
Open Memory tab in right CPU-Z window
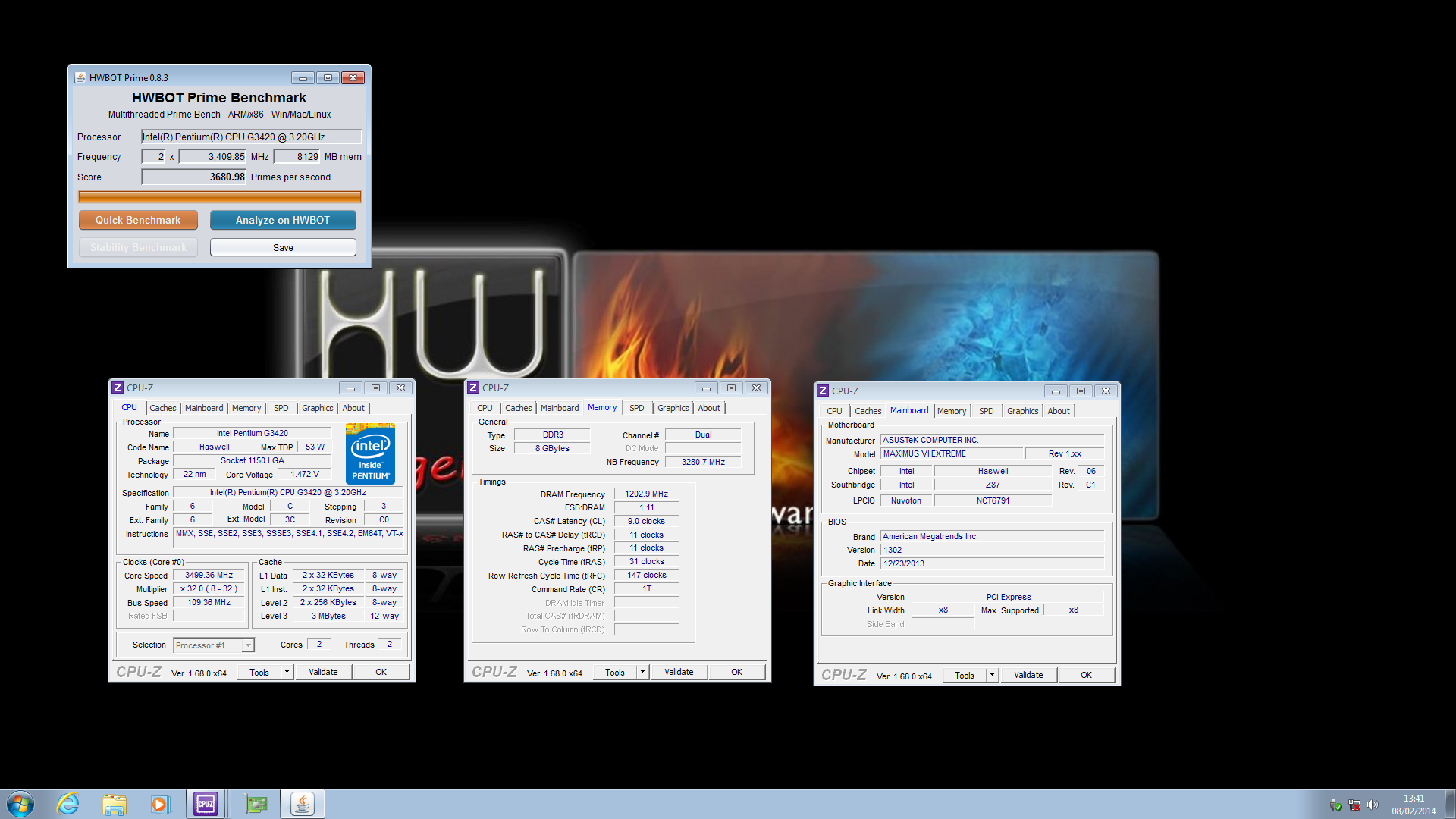pos(952,411)
